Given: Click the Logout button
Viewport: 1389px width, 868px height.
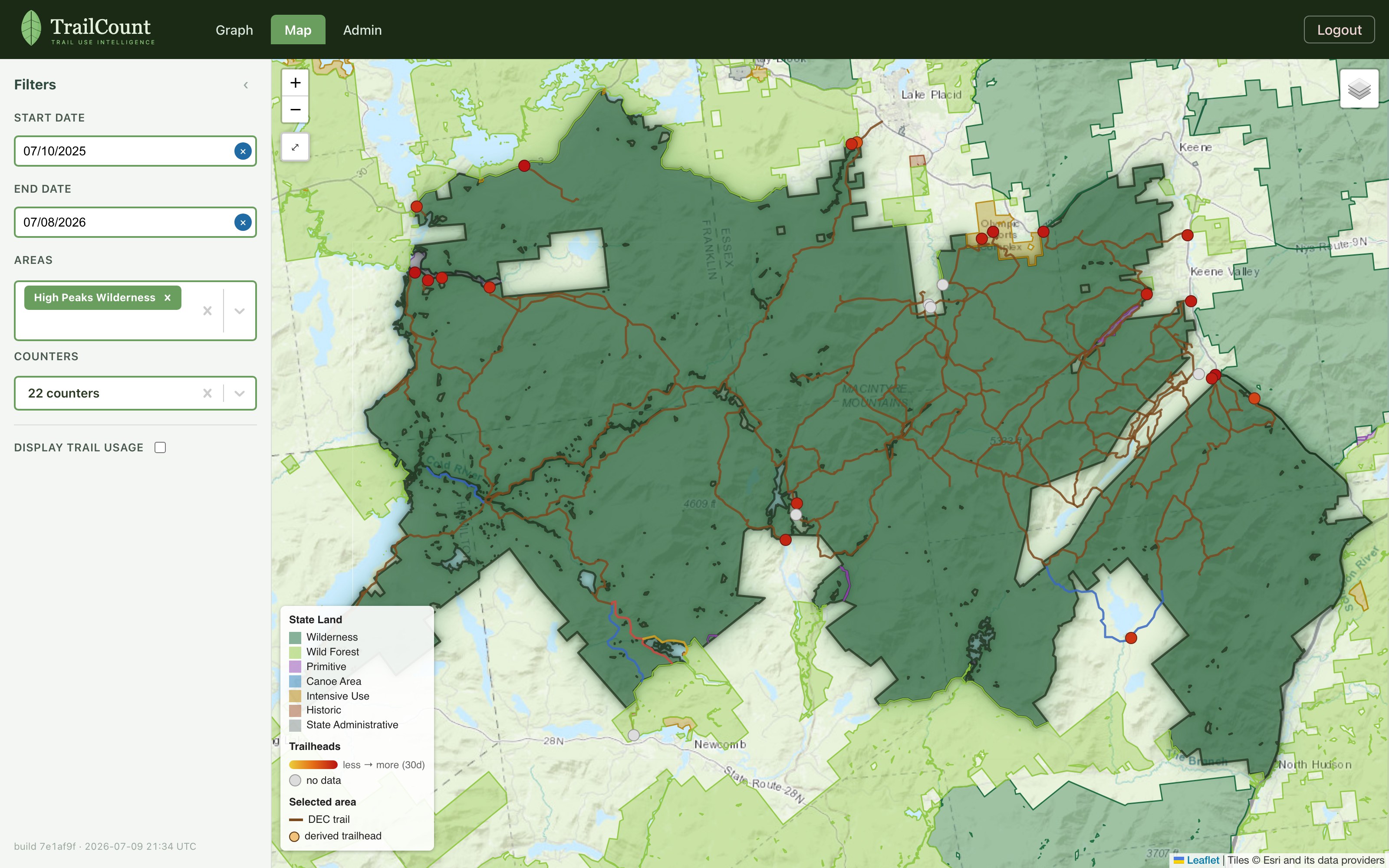Looking at the screenshot, I should click(x=1339, y=30).
